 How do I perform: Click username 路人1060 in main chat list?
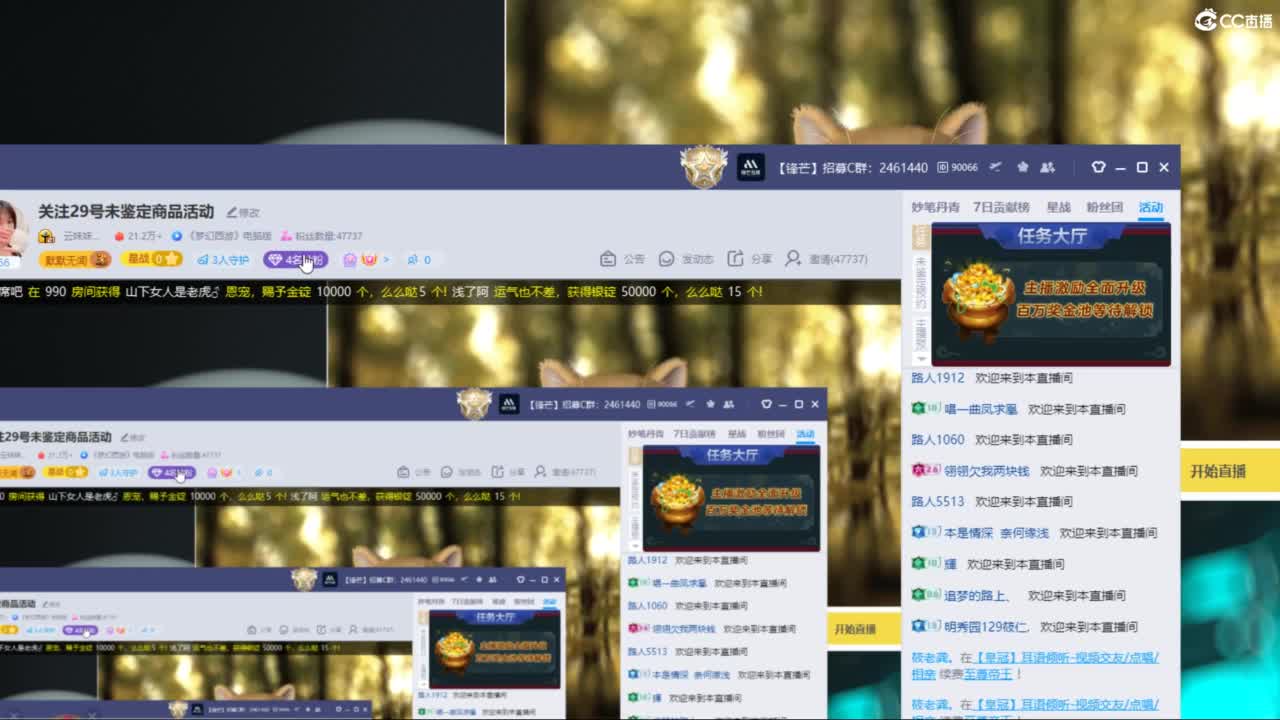938,440
